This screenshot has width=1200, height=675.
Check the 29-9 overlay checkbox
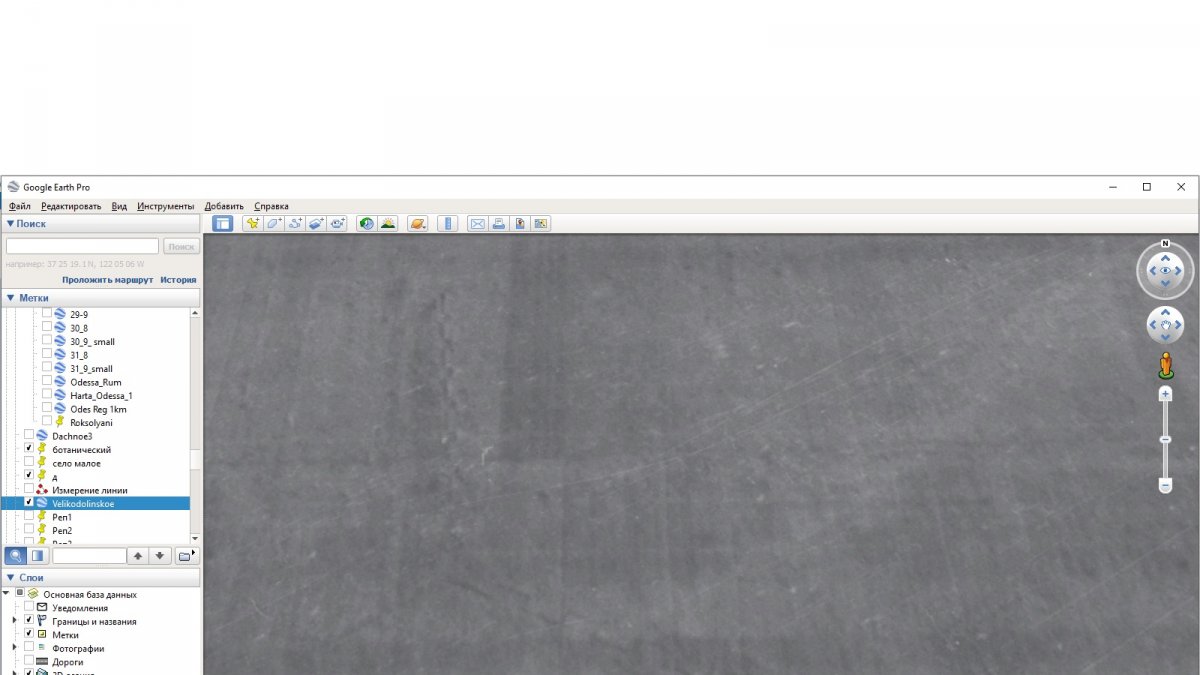pos(46,313)
